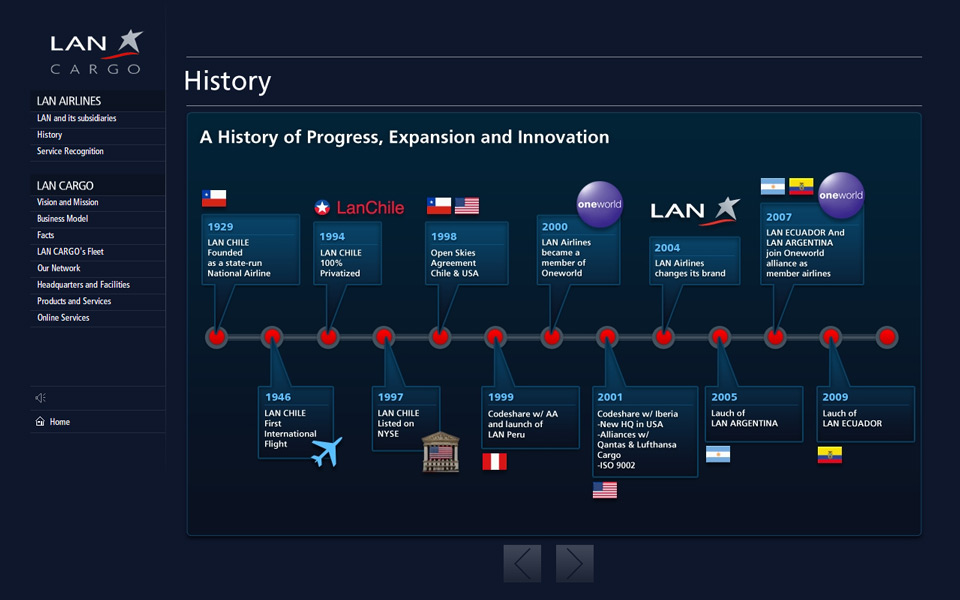960x600 pixels.
Task: Open Products and Services
Action: coord(97,301)
